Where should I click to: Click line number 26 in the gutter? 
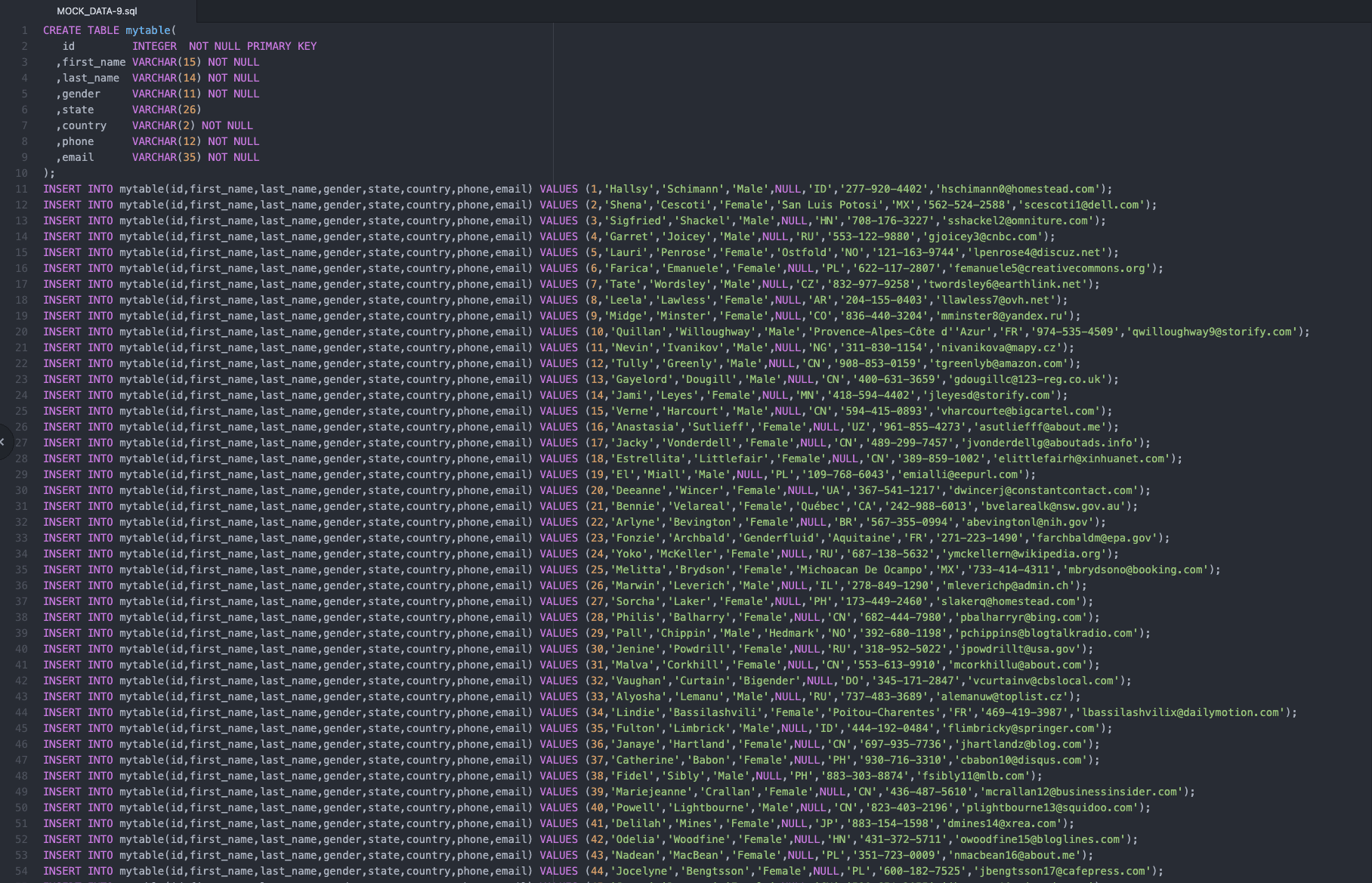click(x=22, y=427)
